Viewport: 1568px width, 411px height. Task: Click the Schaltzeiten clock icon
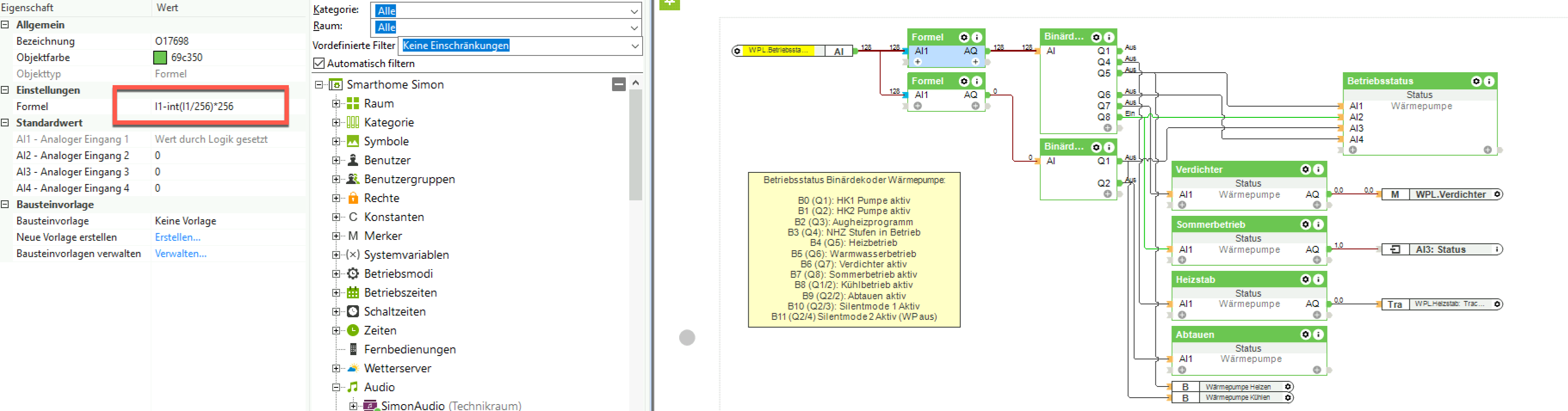tap(352, 311)
